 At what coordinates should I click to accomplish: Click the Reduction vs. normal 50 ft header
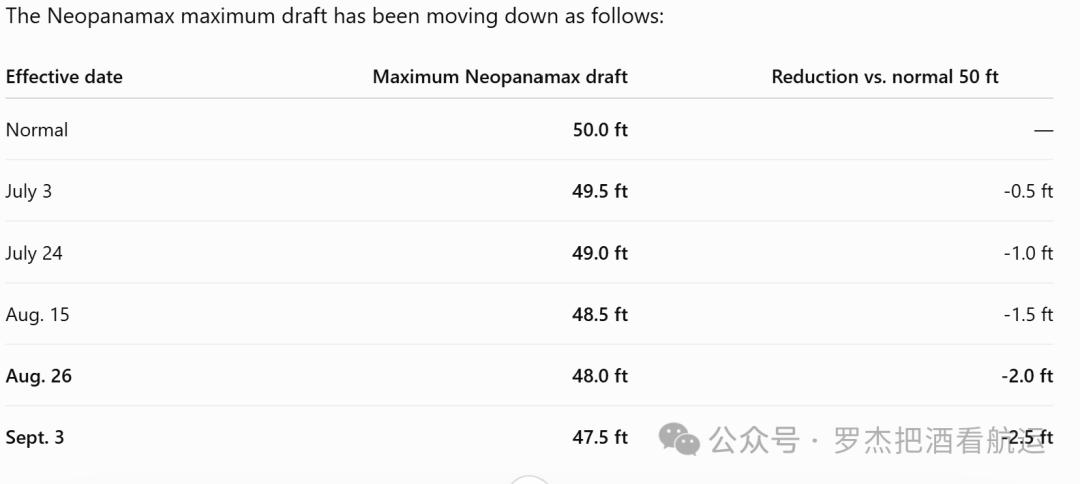(885, 76)
